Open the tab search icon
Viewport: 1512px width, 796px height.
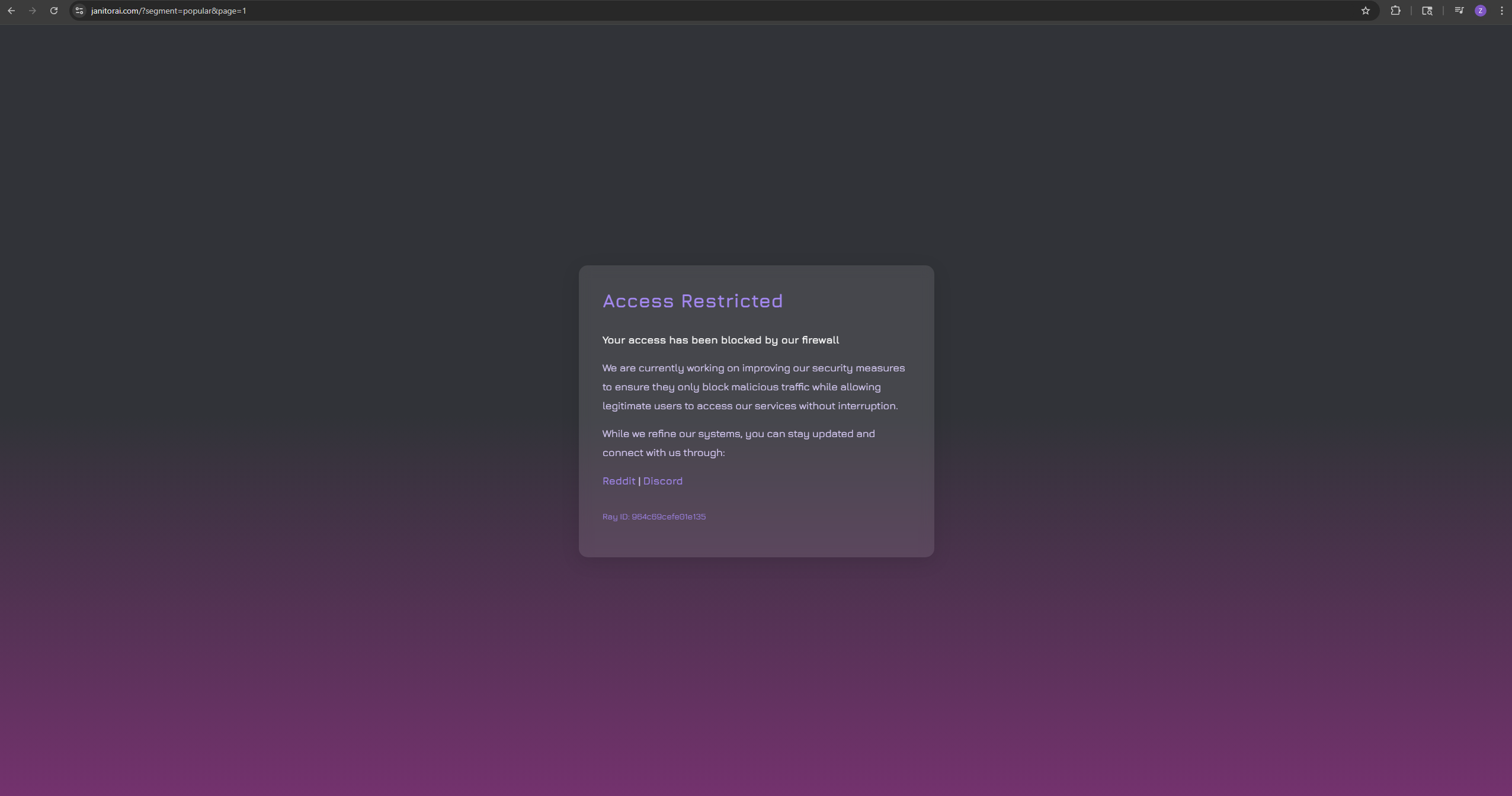click(1427, 11)
